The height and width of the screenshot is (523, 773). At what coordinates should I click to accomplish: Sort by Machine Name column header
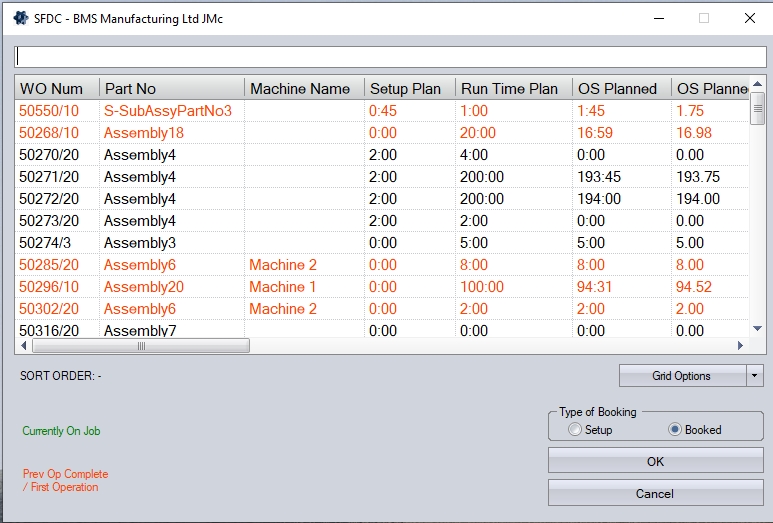coord(300,89)
